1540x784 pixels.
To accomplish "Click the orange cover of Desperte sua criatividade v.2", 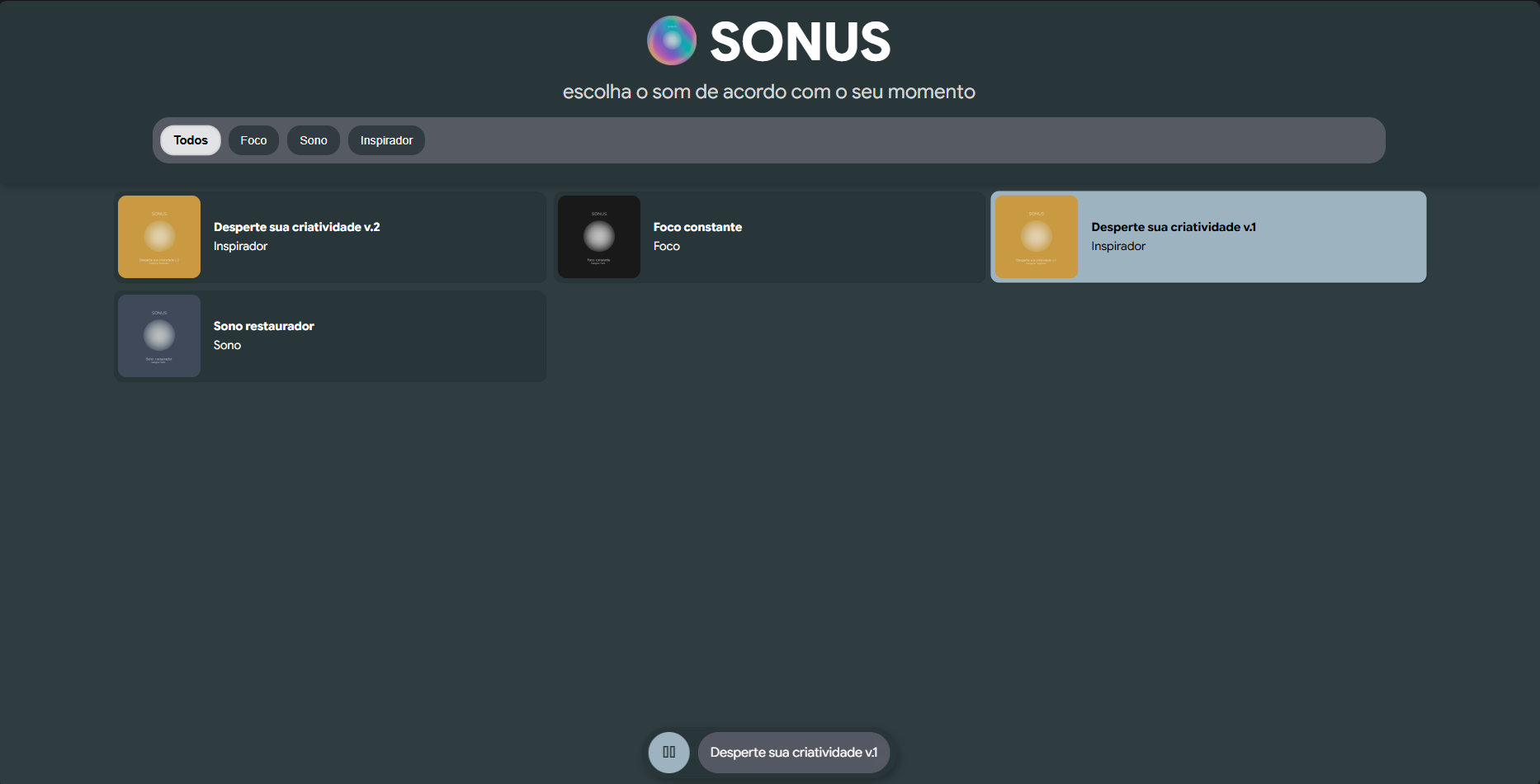I will point(159,237).
